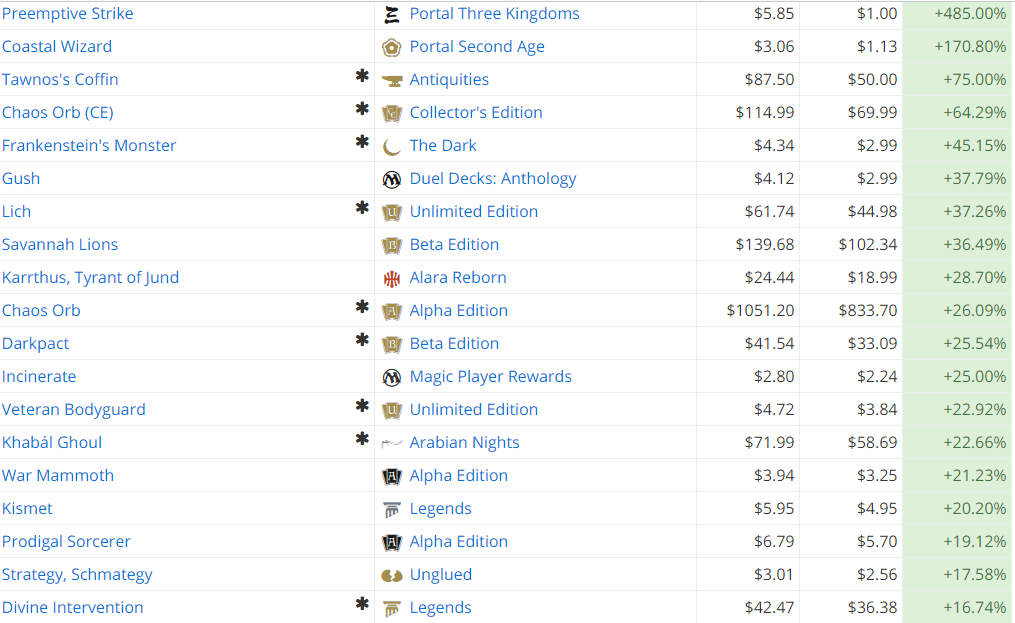Viewport: 1015px width, 623px height.
Task: Click the $1051.20 price for Chaos Orb
Action: pos(760,311)
